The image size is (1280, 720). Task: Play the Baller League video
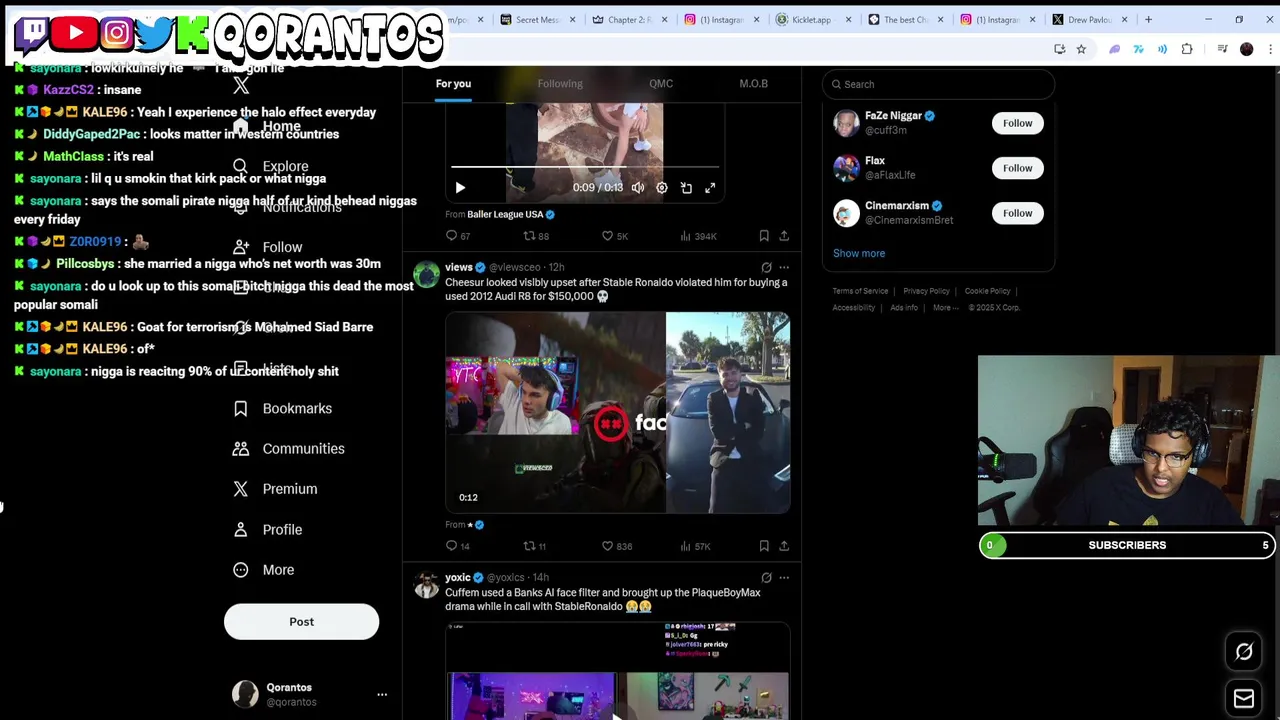[x=460, y=188]
